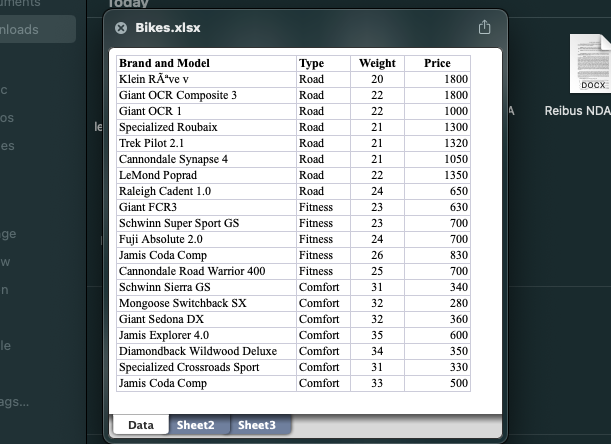The image size is (611, 444).
Task: Select the Specialized Crossroads Sport cell
Action: pos(207,367)
